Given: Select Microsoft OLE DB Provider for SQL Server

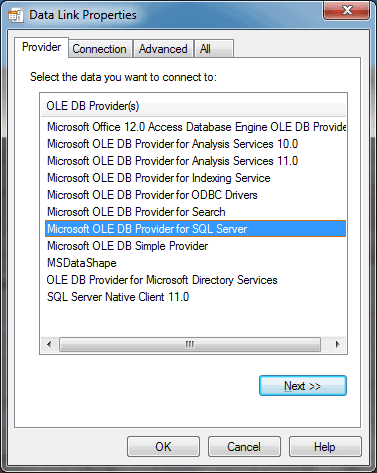Looking at the screenshot, I should coord(196,229).
